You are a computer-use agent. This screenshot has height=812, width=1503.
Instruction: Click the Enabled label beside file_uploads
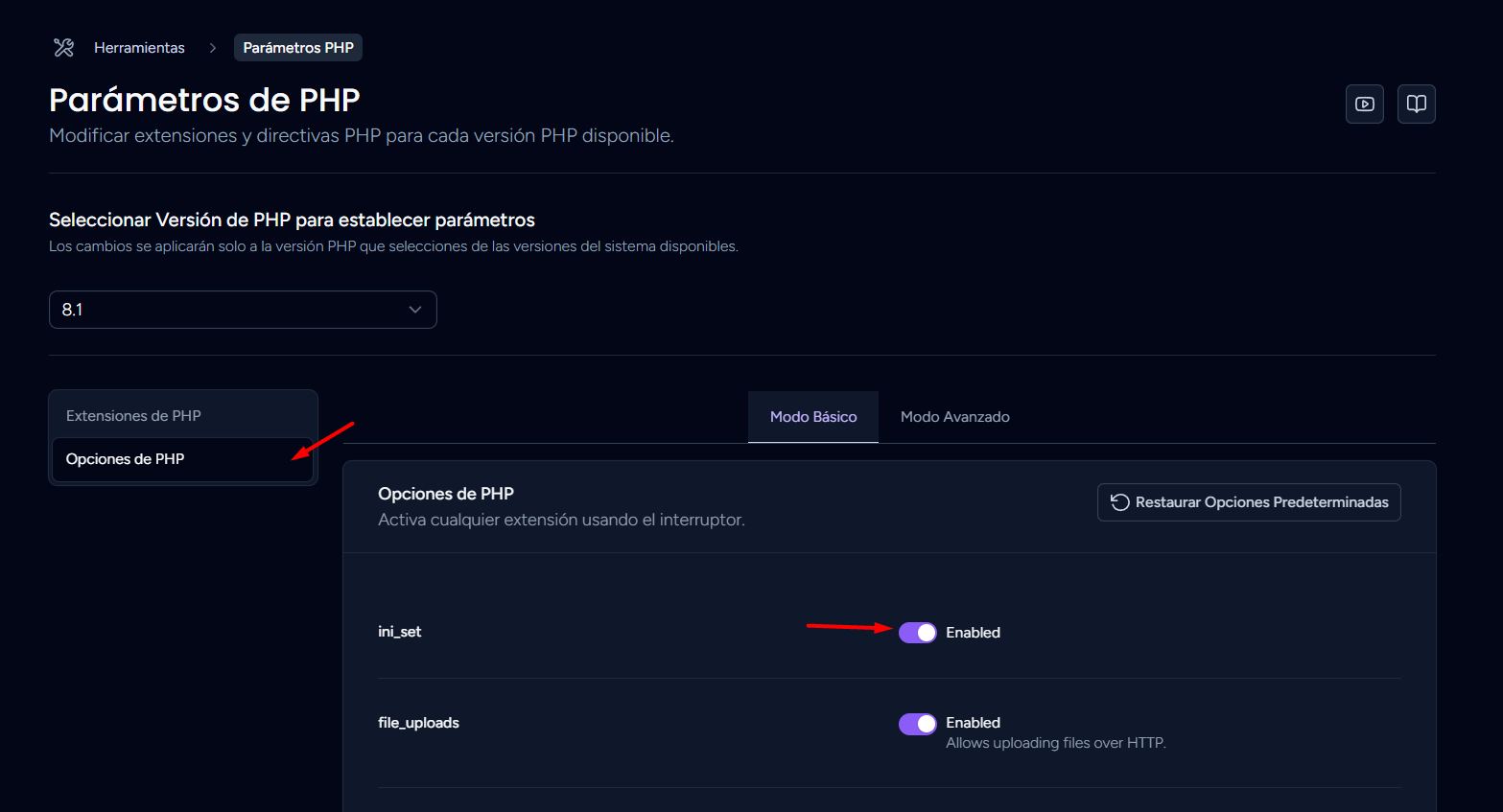point(973,723)
